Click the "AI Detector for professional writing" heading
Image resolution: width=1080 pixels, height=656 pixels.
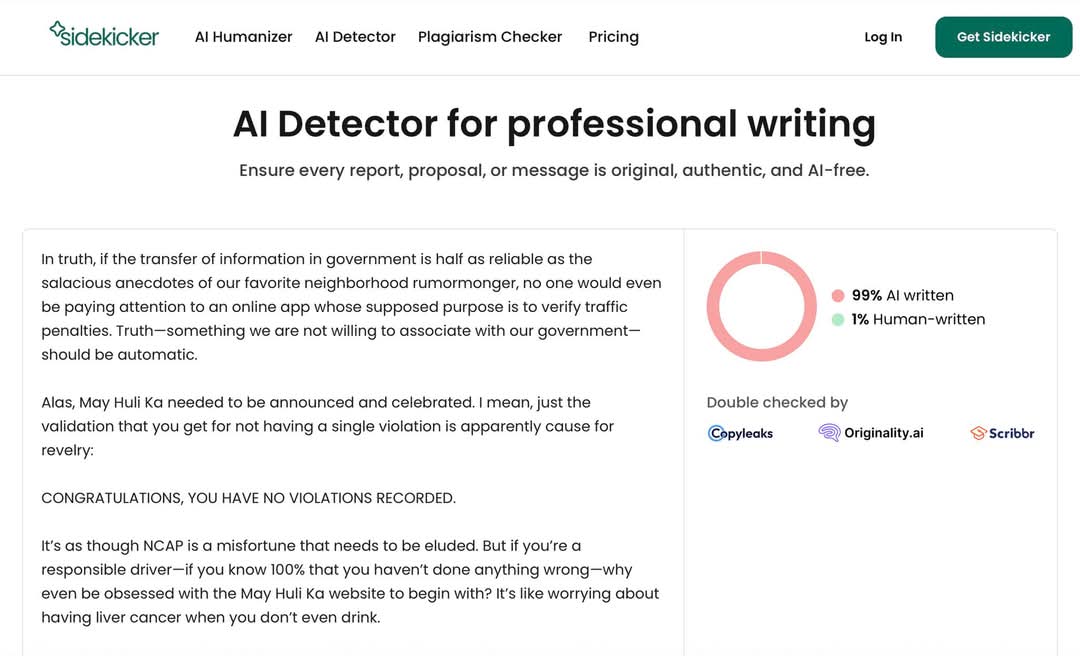click(x=554, y=124)
